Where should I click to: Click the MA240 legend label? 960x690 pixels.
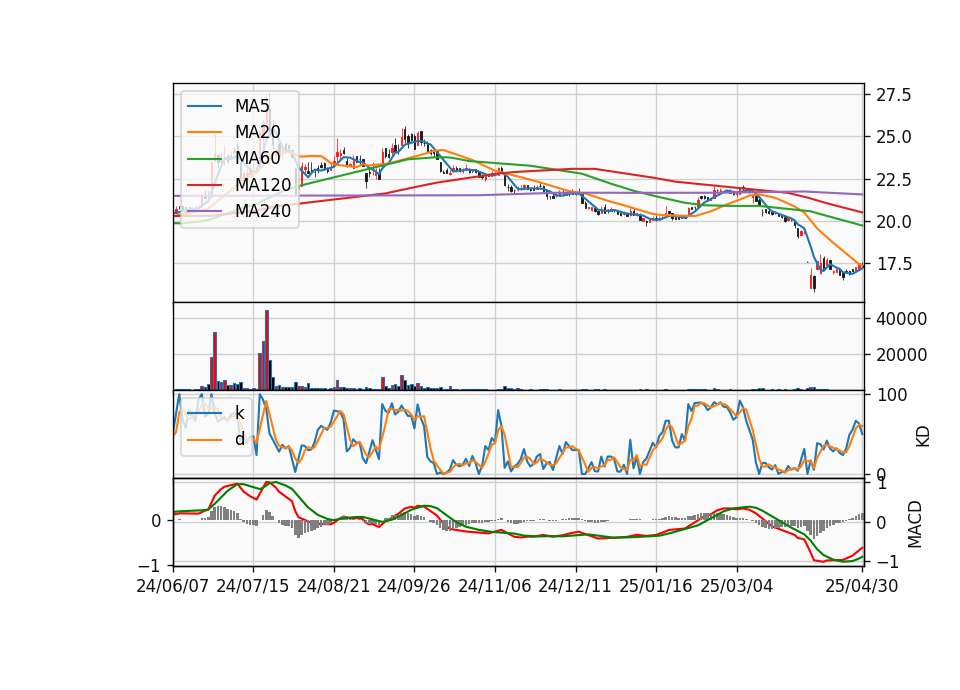pyautogui.click(x=263, y=211)
